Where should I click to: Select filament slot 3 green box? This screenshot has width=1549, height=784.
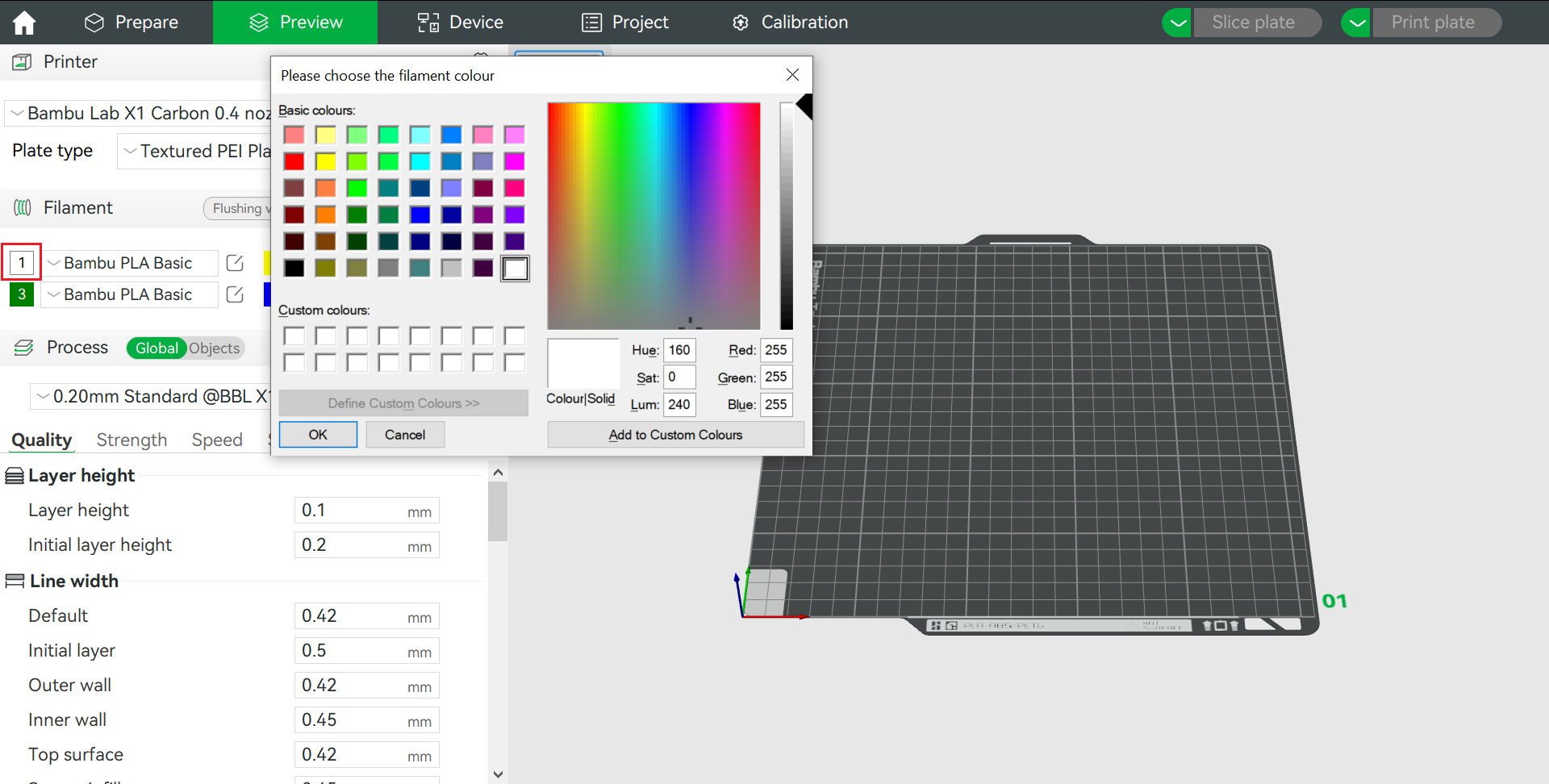click(22, 294)
